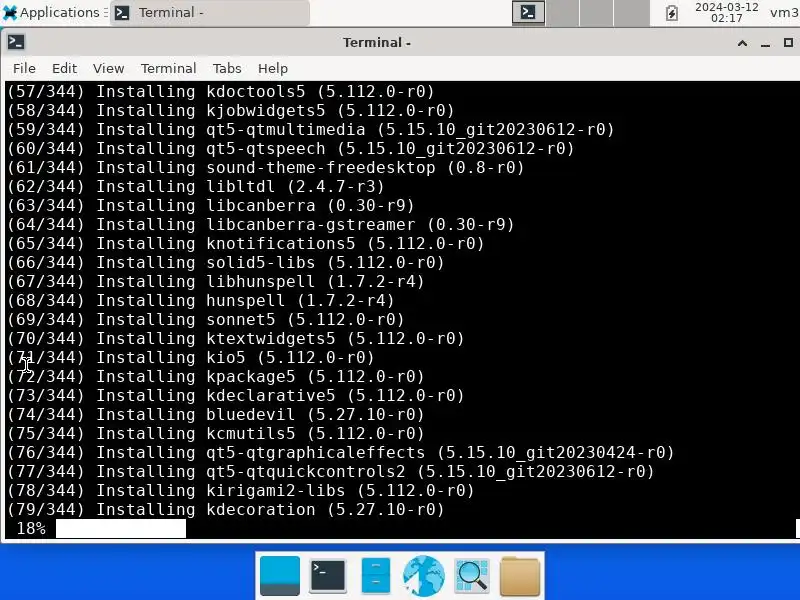This screenshot has width=800, height=600.
Task: Open the File menu
Action: 24,68
